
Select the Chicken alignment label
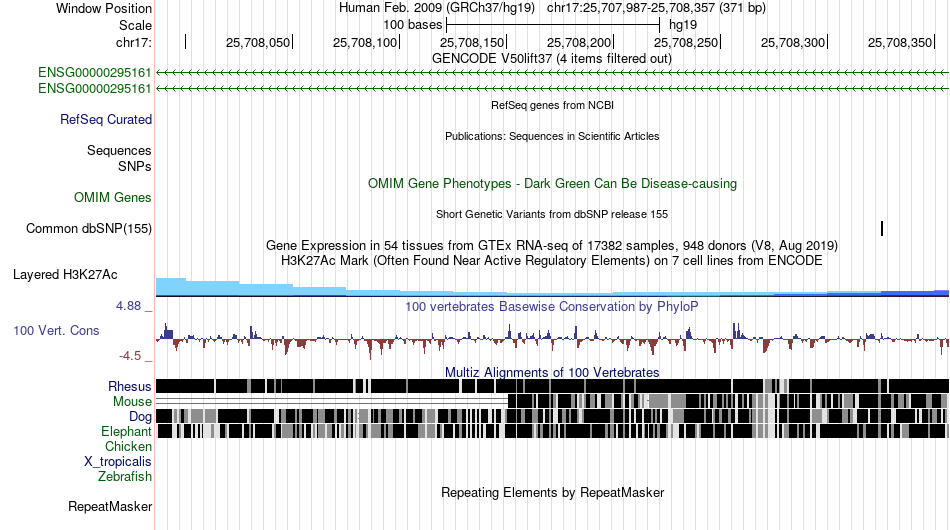pyautogui.click(x=128, y=446)
